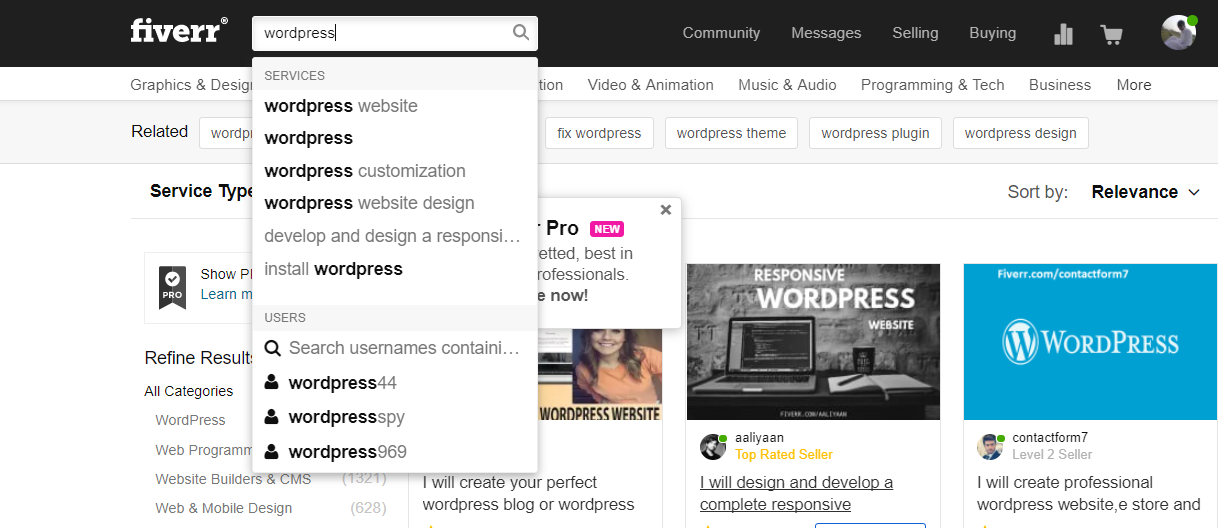Open the Responsive WordPress gig thumbnail
This screenshot has height=528, width=1218.
point(813,342)
